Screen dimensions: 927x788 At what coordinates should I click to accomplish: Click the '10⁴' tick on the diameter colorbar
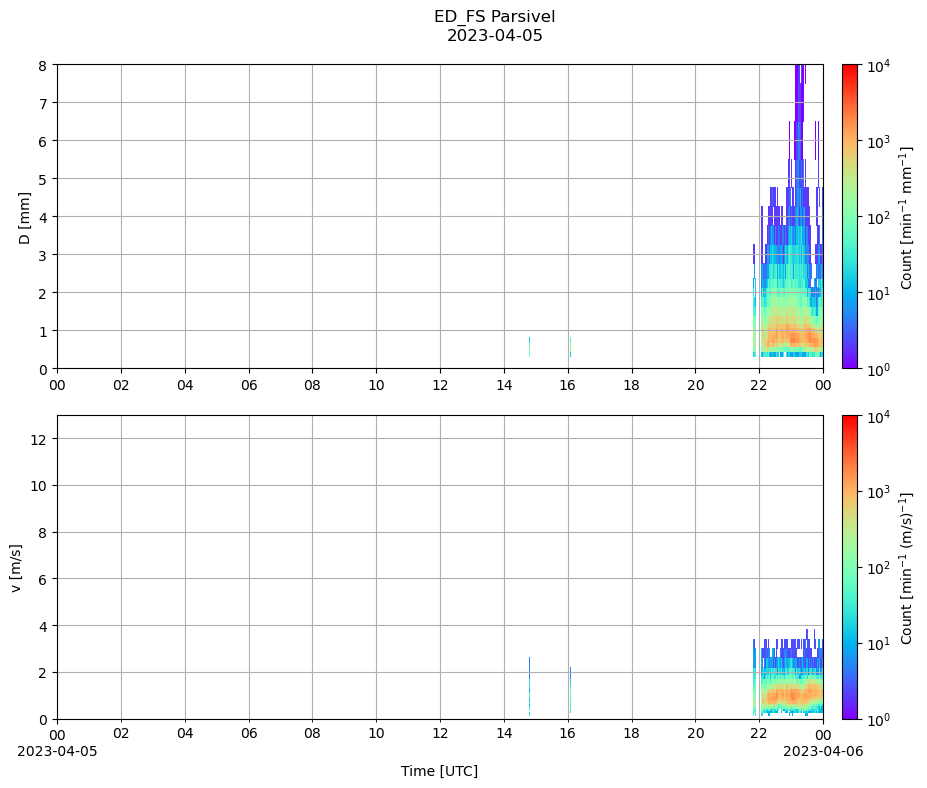coord(879,65)
